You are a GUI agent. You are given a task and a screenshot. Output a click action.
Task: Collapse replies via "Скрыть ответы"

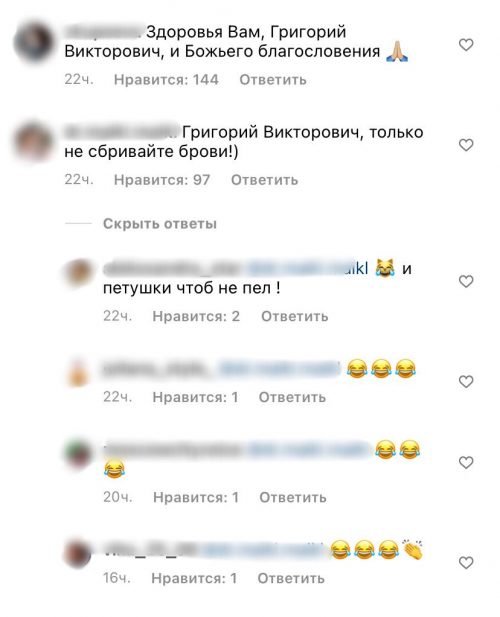[x=160, y=224]
